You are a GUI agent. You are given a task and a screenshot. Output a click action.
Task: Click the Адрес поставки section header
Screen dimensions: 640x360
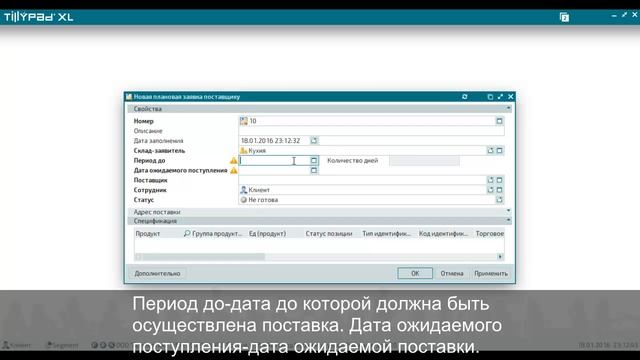(x=320, y=212)
